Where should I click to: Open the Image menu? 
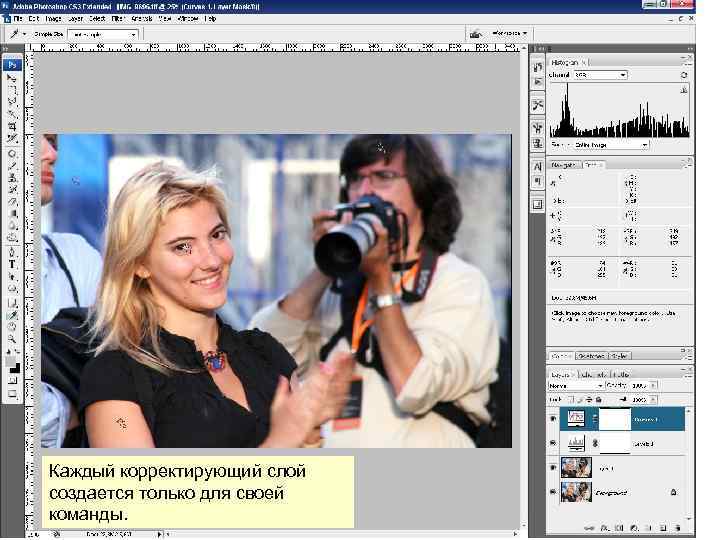click(53, 19)
